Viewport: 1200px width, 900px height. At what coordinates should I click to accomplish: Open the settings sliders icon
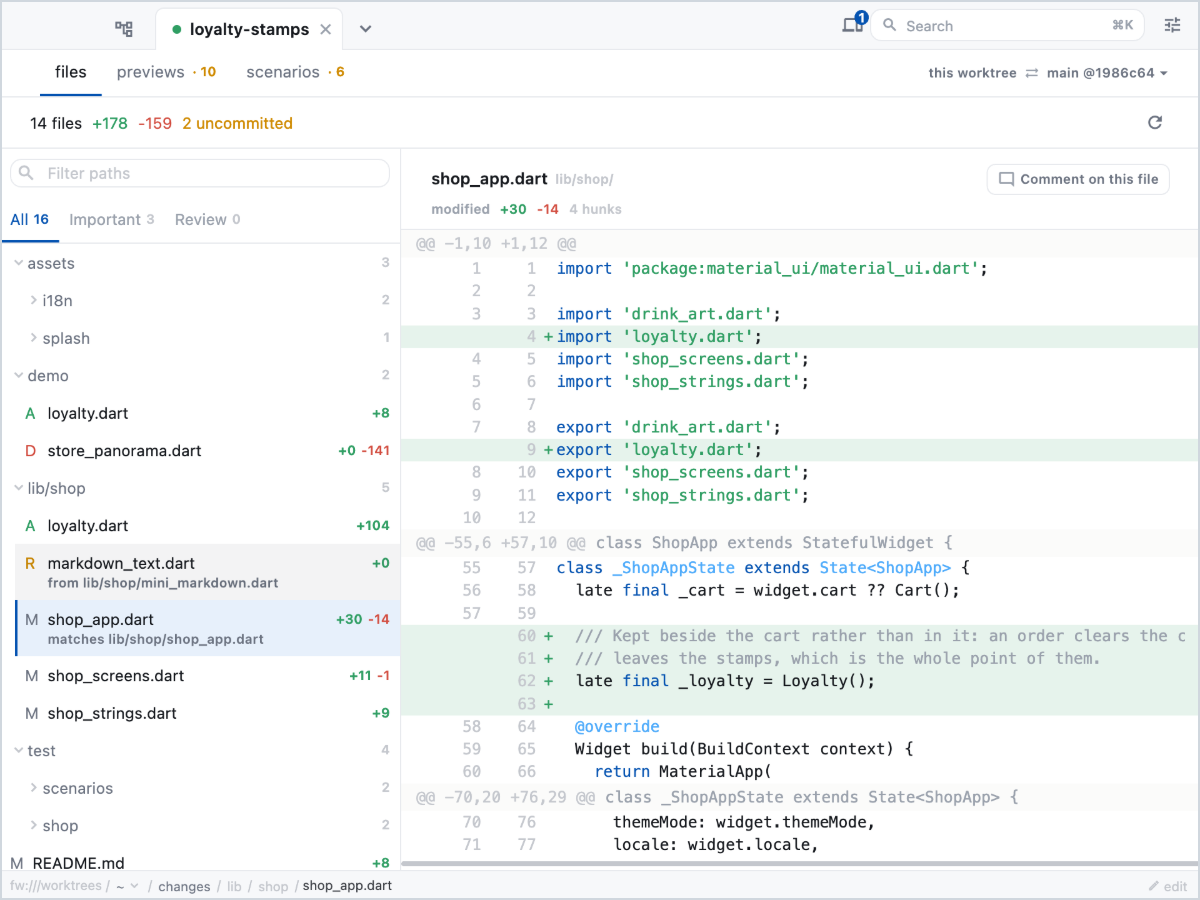(1173, 26)
